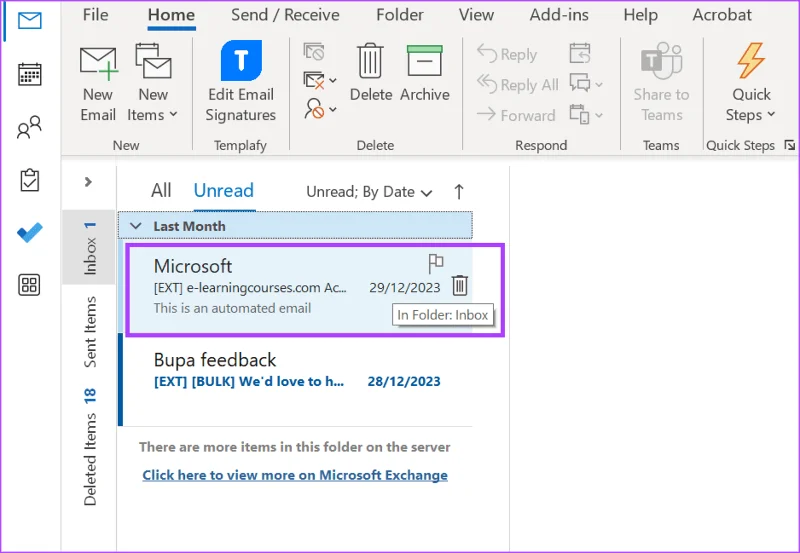Click Share to Teams

click(x=661, y=82)
